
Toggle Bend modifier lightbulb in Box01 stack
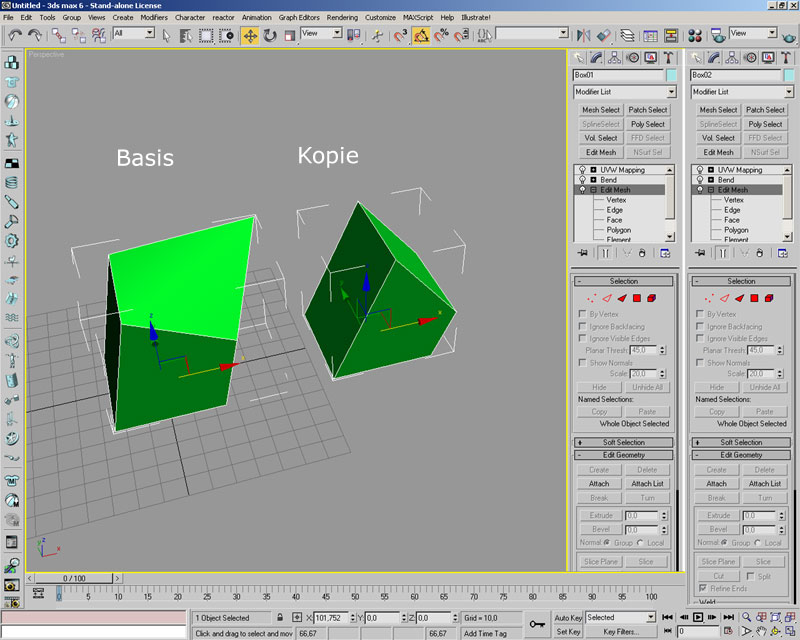(580, 180)
